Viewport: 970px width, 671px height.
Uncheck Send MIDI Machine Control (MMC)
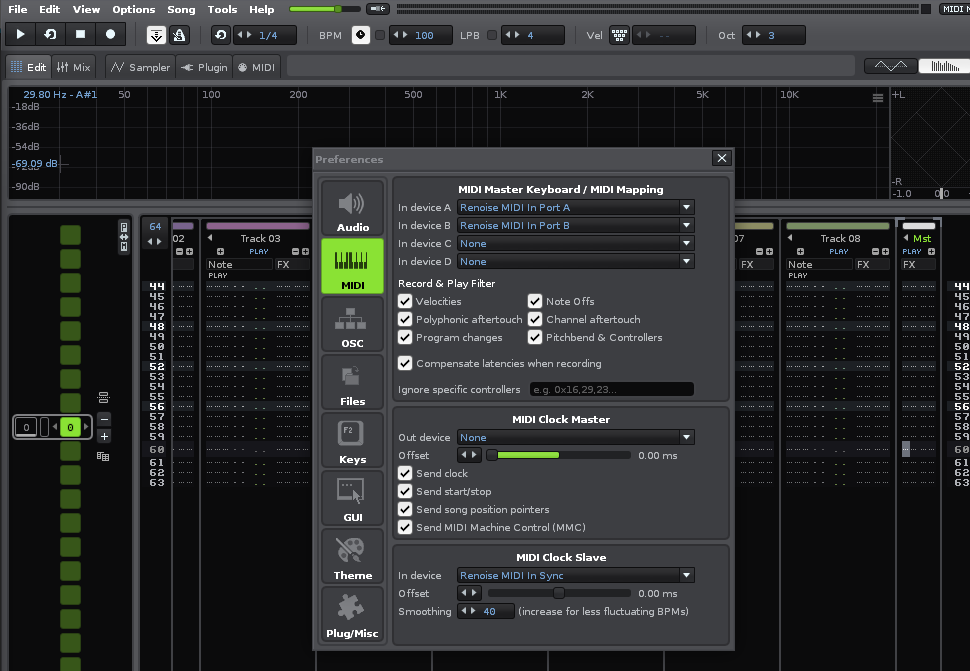coord(405,528)
